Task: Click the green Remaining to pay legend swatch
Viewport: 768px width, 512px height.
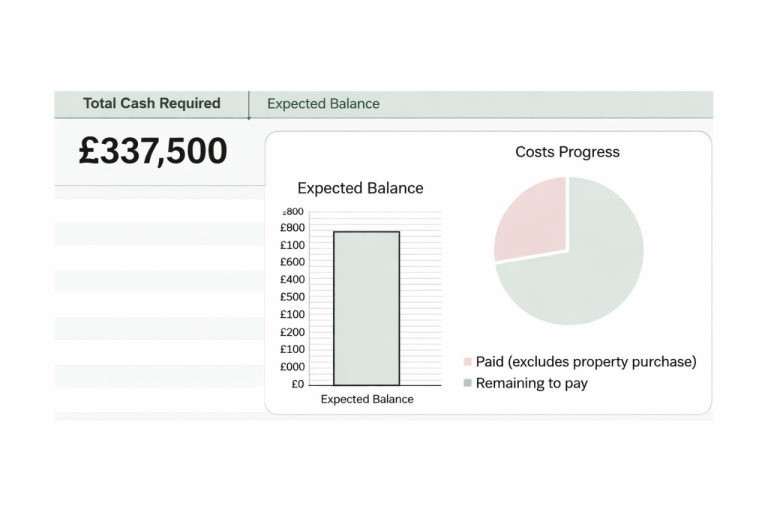Action: click(467, 384)
